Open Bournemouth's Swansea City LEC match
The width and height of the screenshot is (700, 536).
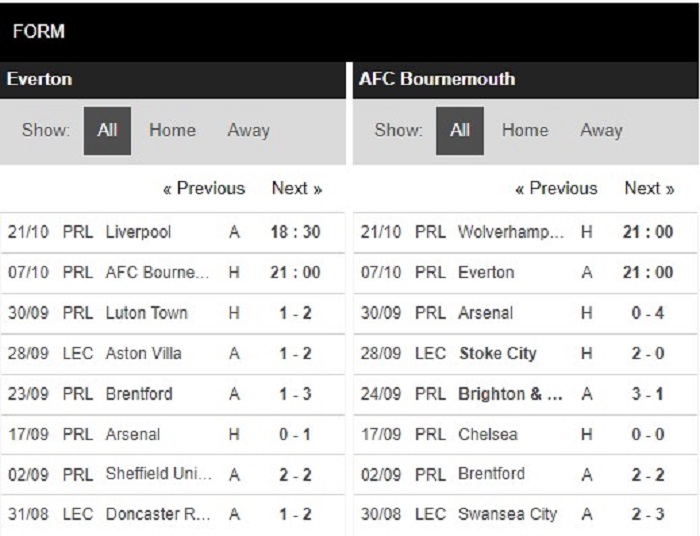pyautogui.click(x=525, y=515)
